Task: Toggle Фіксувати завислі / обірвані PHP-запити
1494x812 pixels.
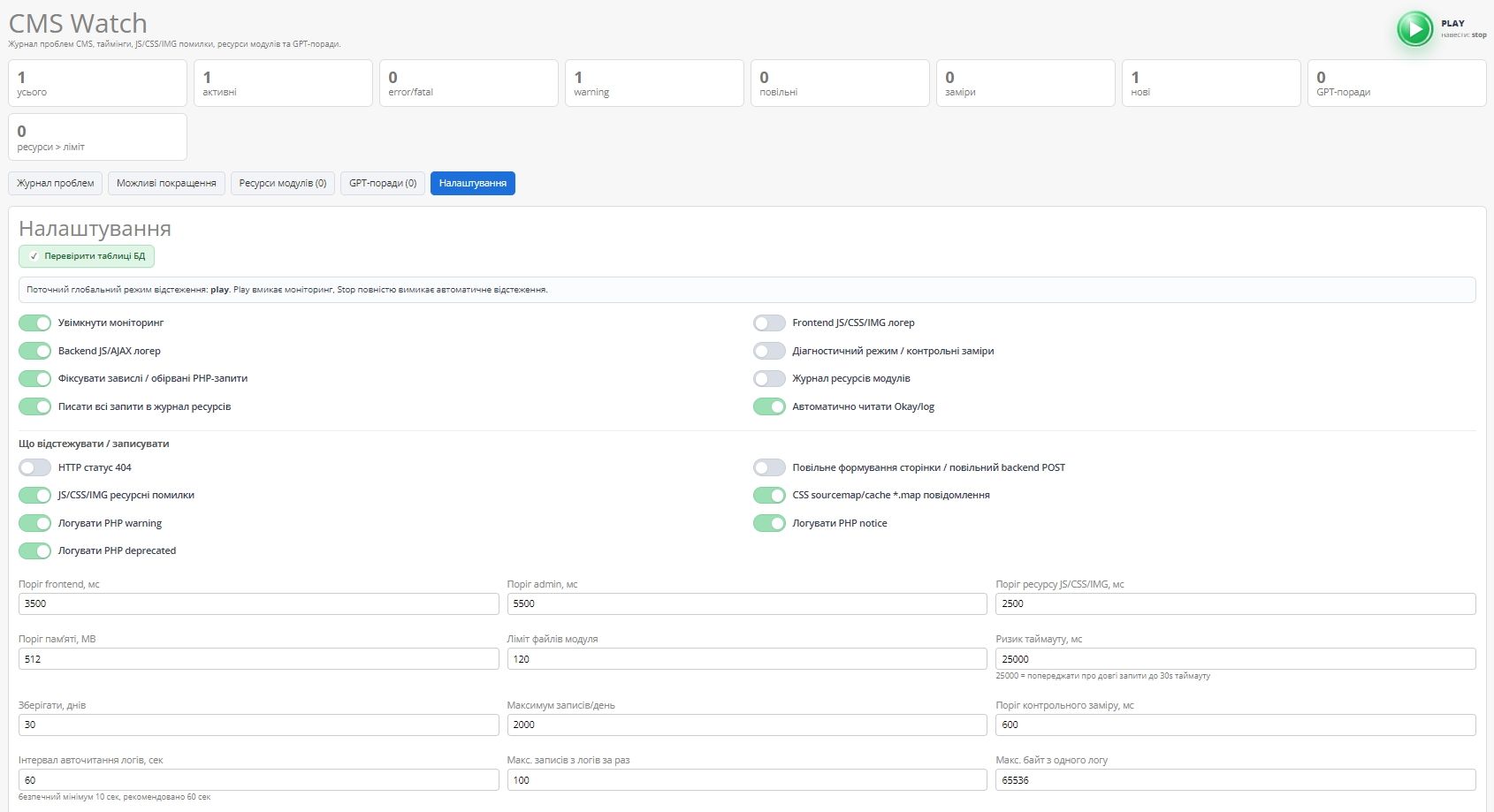Action: [x=35, y=378]
